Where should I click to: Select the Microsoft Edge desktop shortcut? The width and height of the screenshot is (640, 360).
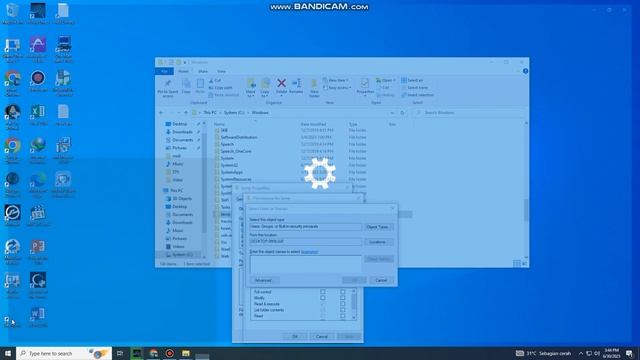(38, 184)
